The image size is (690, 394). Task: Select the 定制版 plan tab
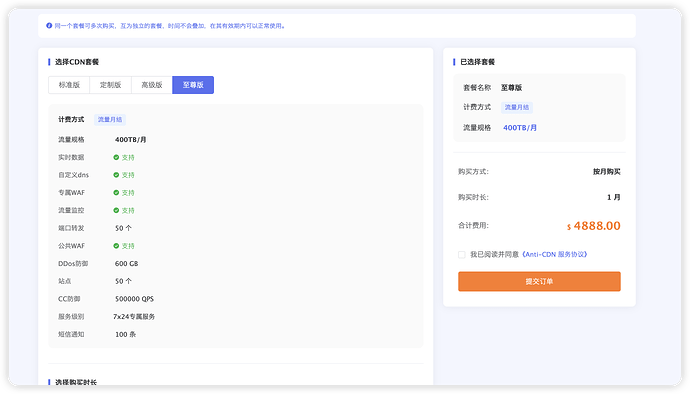click(110, 85)
